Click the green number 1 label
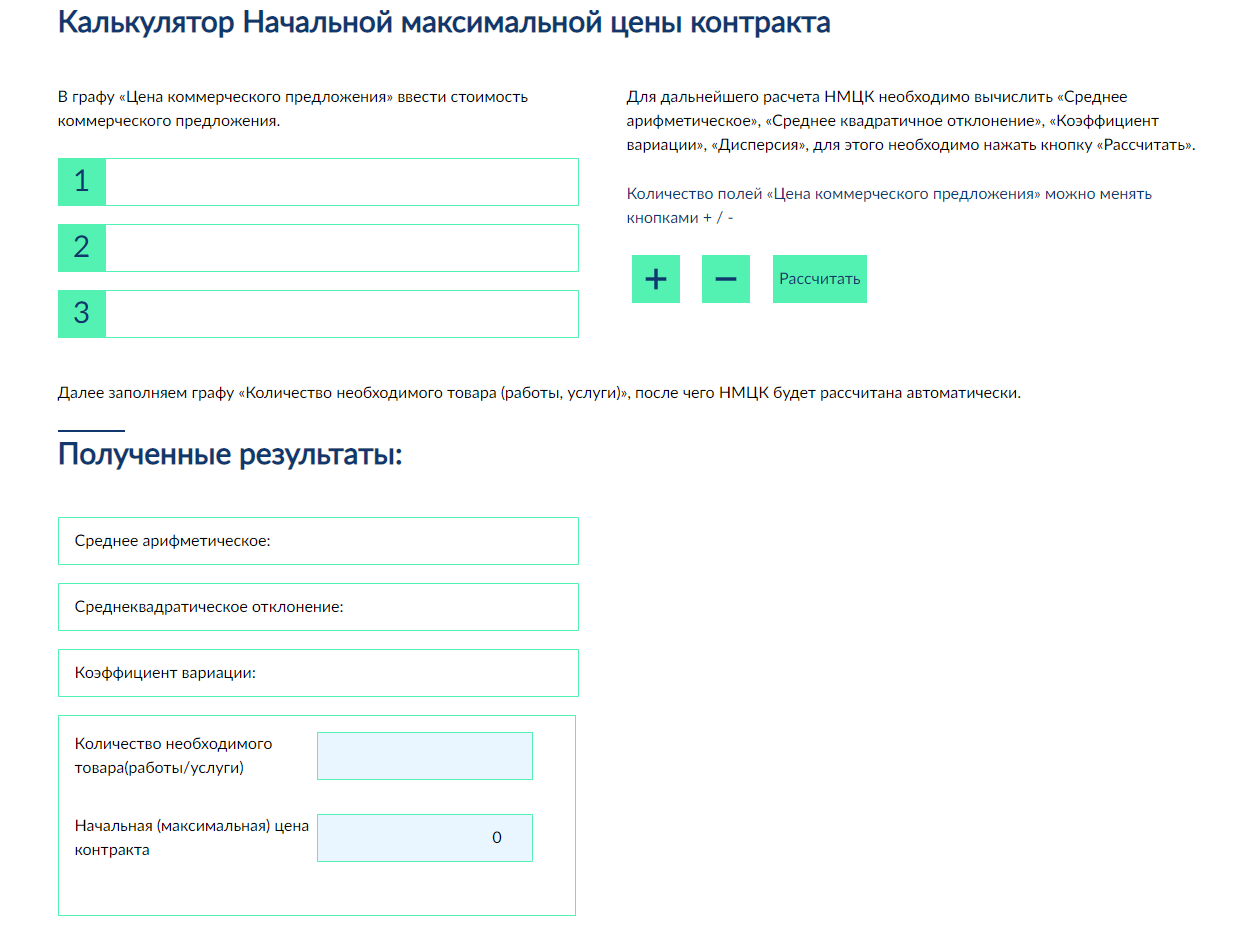 click(82, 182)
